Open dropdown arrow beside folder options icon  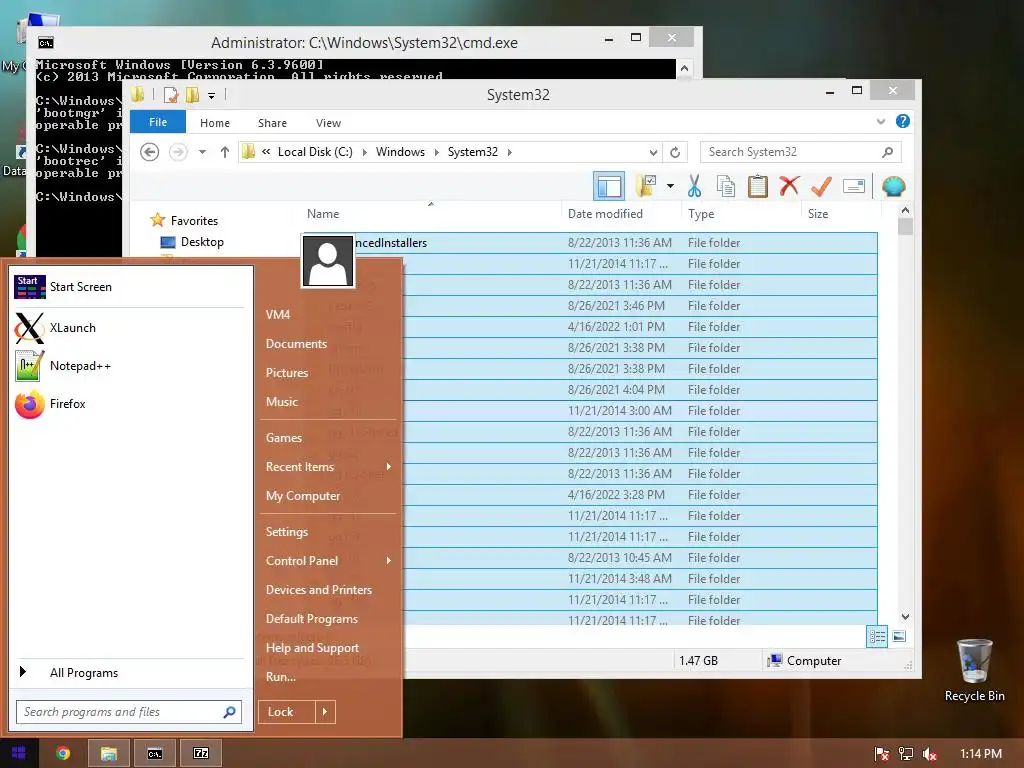(x=670, y=186)
